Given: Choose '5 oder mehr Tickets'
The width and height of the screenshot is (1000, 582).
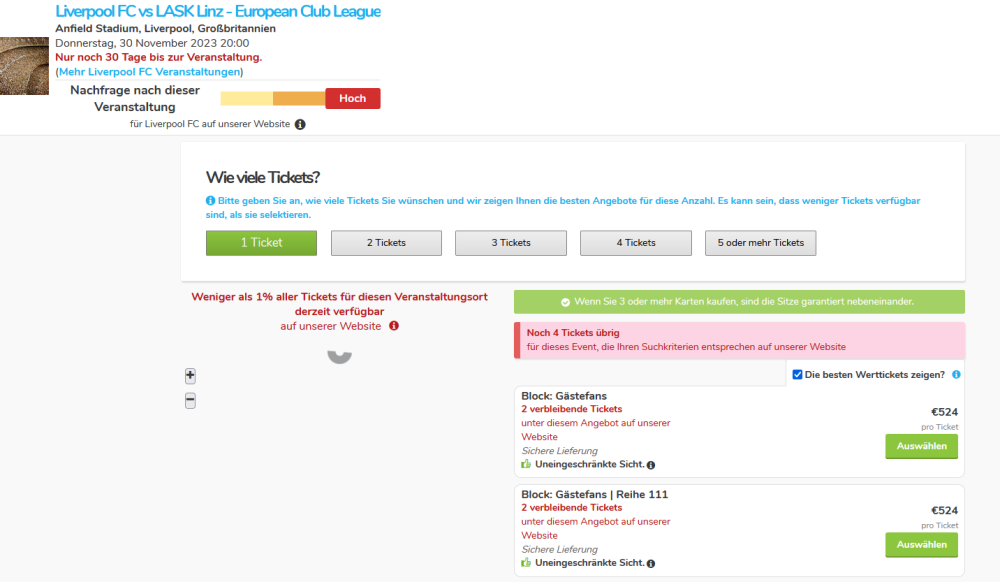Looking at the screenshot, I should point(760,243).
